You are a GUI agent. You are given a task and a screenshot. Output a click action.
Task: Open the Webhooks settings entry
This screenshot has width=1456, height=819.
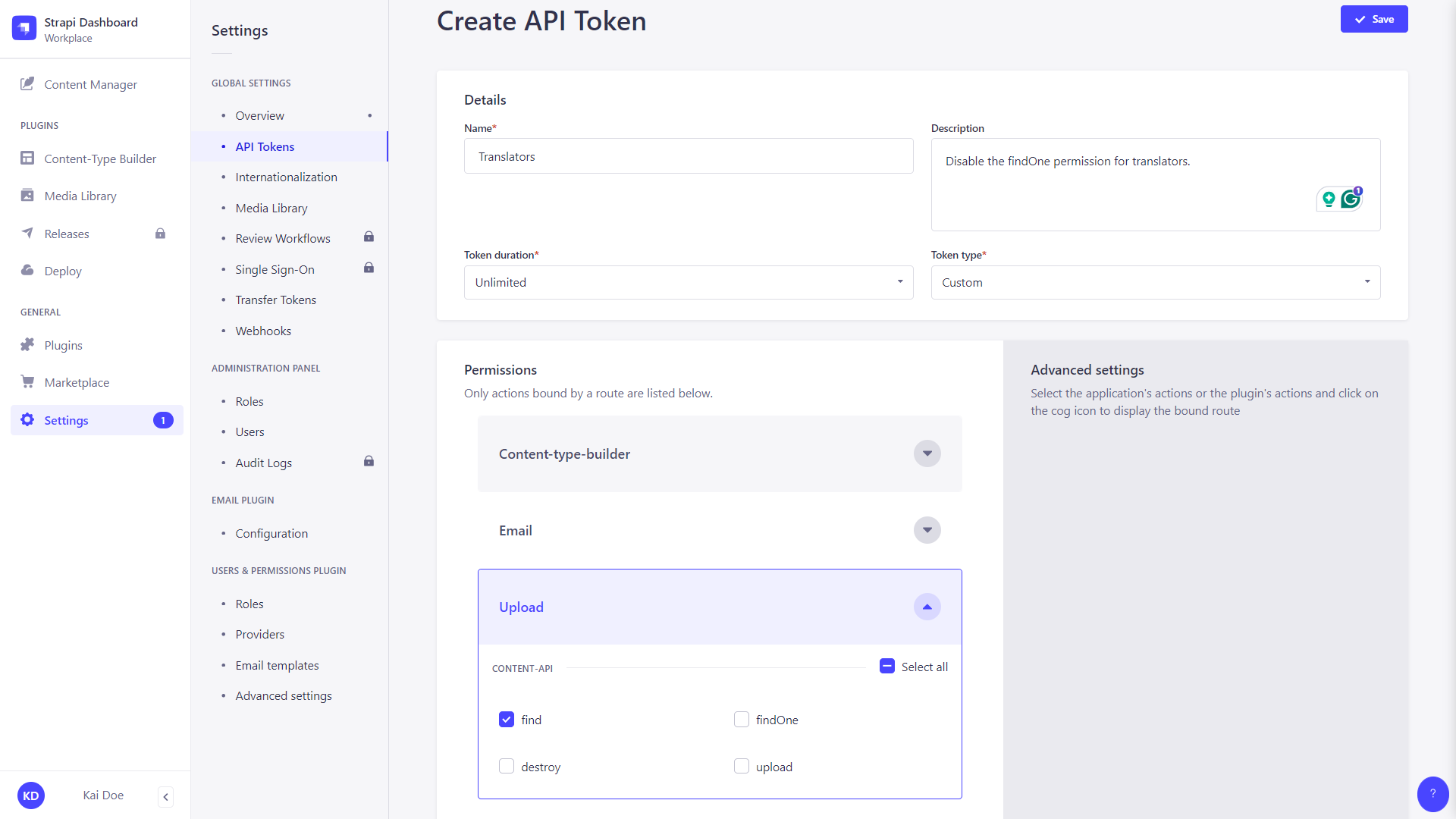click(x=263, y=331)
